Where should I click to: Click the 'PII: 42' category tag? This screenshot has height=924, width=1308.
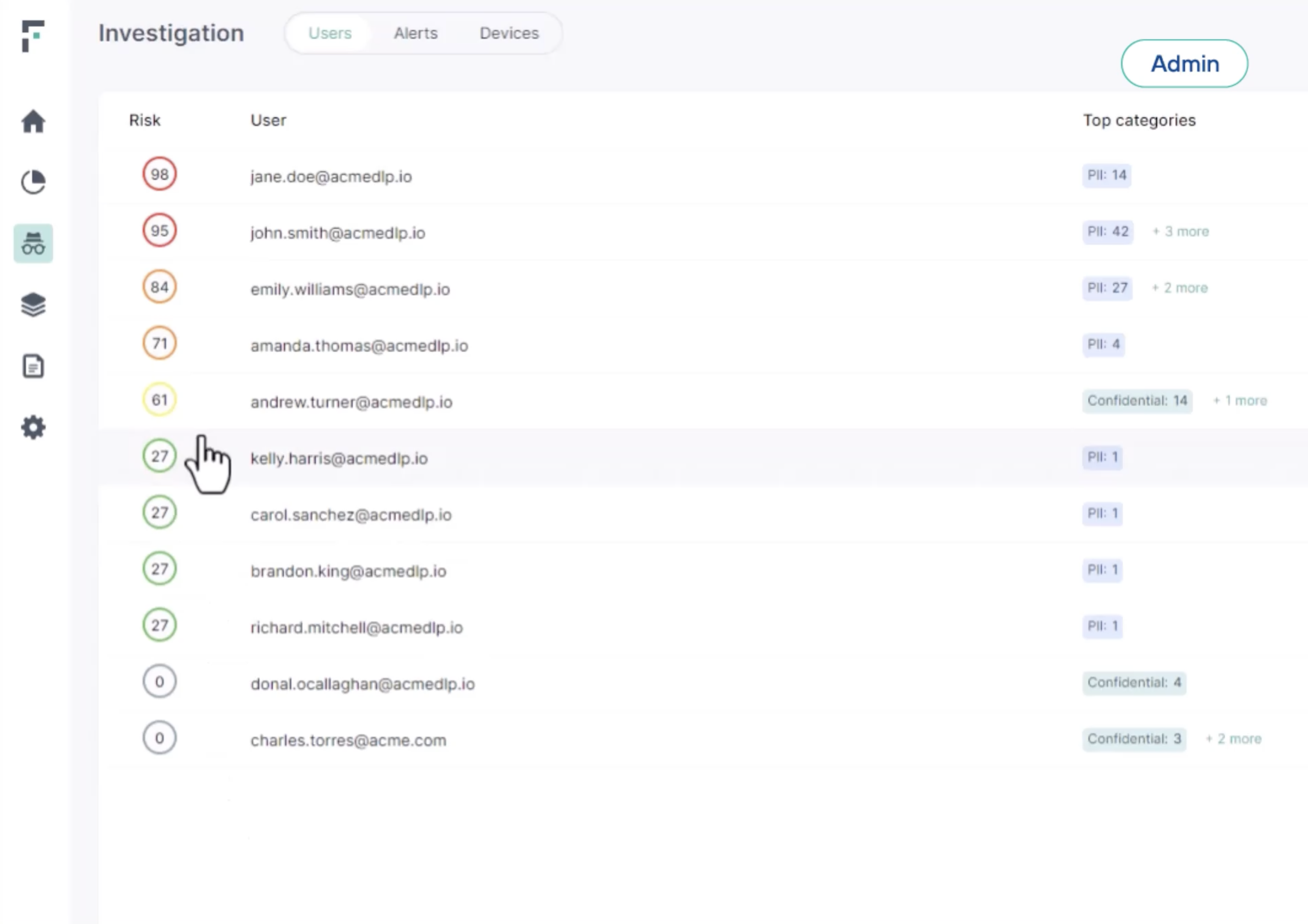pos(1107,232)
